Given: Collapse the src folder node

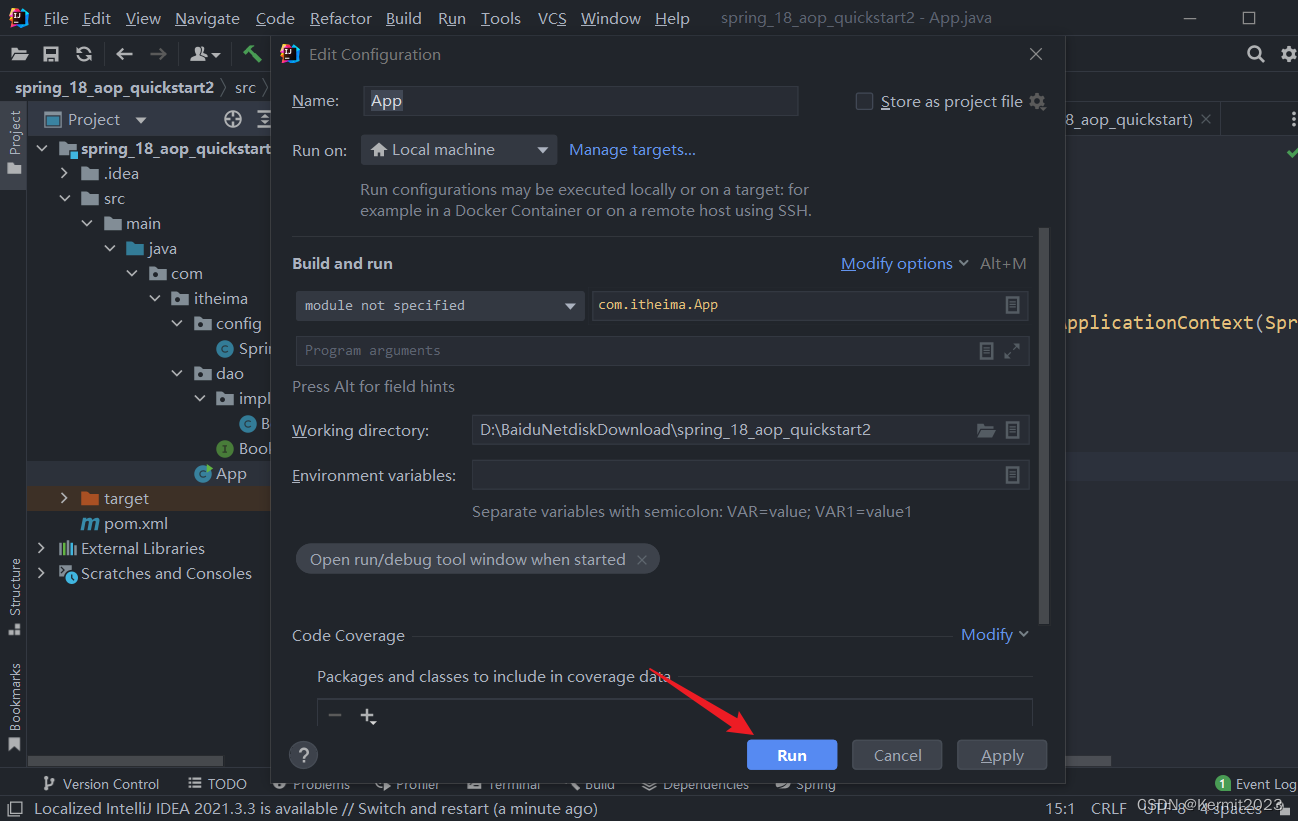Looking at the screenshot, I should 65,199.
